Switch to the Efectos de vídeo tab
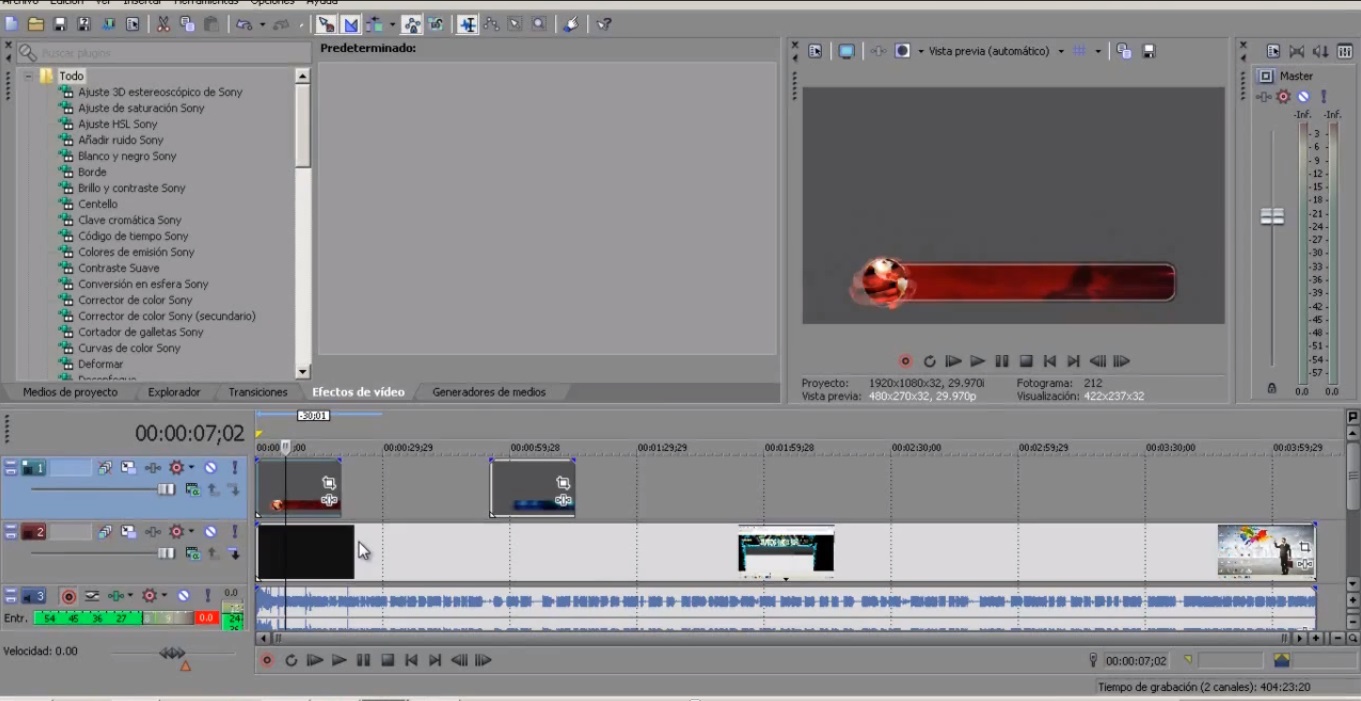This screenshot has height=701, width=1361. 358,392
